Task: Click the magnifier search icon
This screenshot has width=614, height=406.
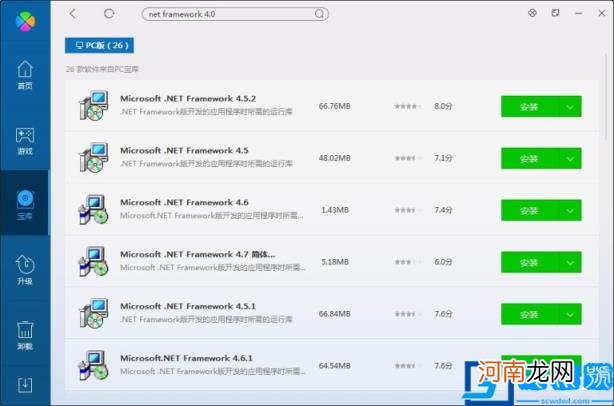Action: click(320, 14)
